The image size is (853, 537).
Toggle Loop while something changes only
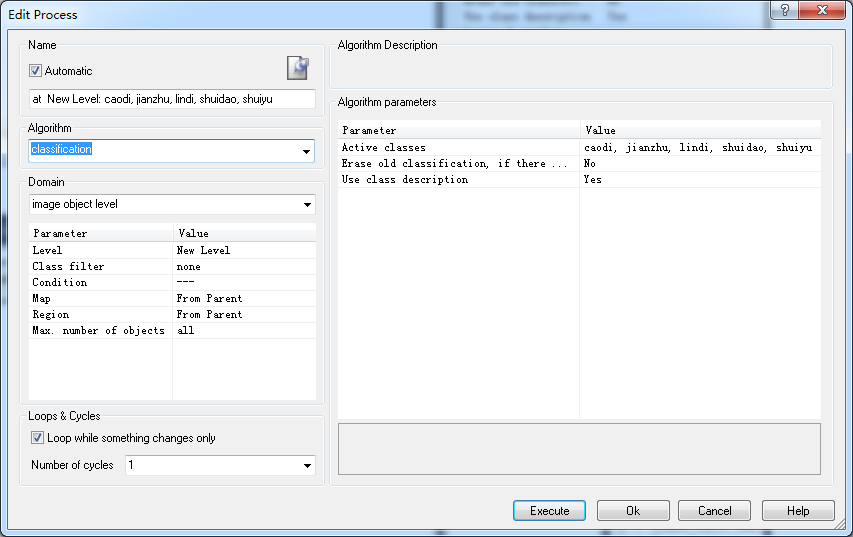pos(37,437)
